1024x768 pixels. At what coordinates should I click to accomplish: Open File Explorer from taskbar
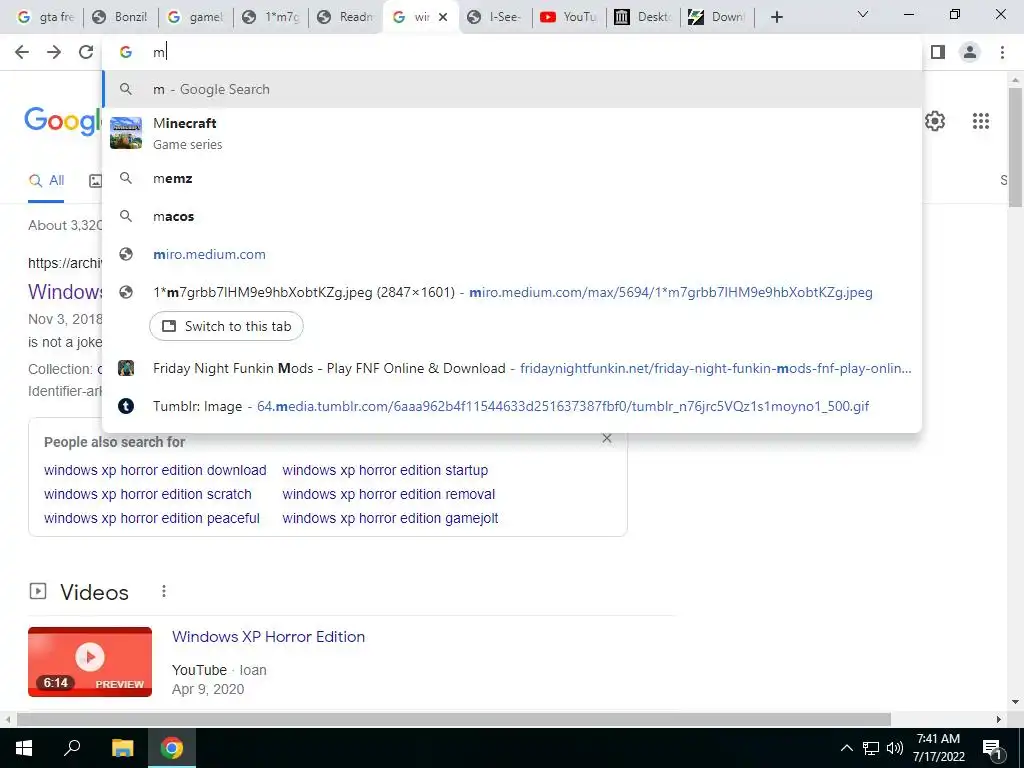(122, 748)
